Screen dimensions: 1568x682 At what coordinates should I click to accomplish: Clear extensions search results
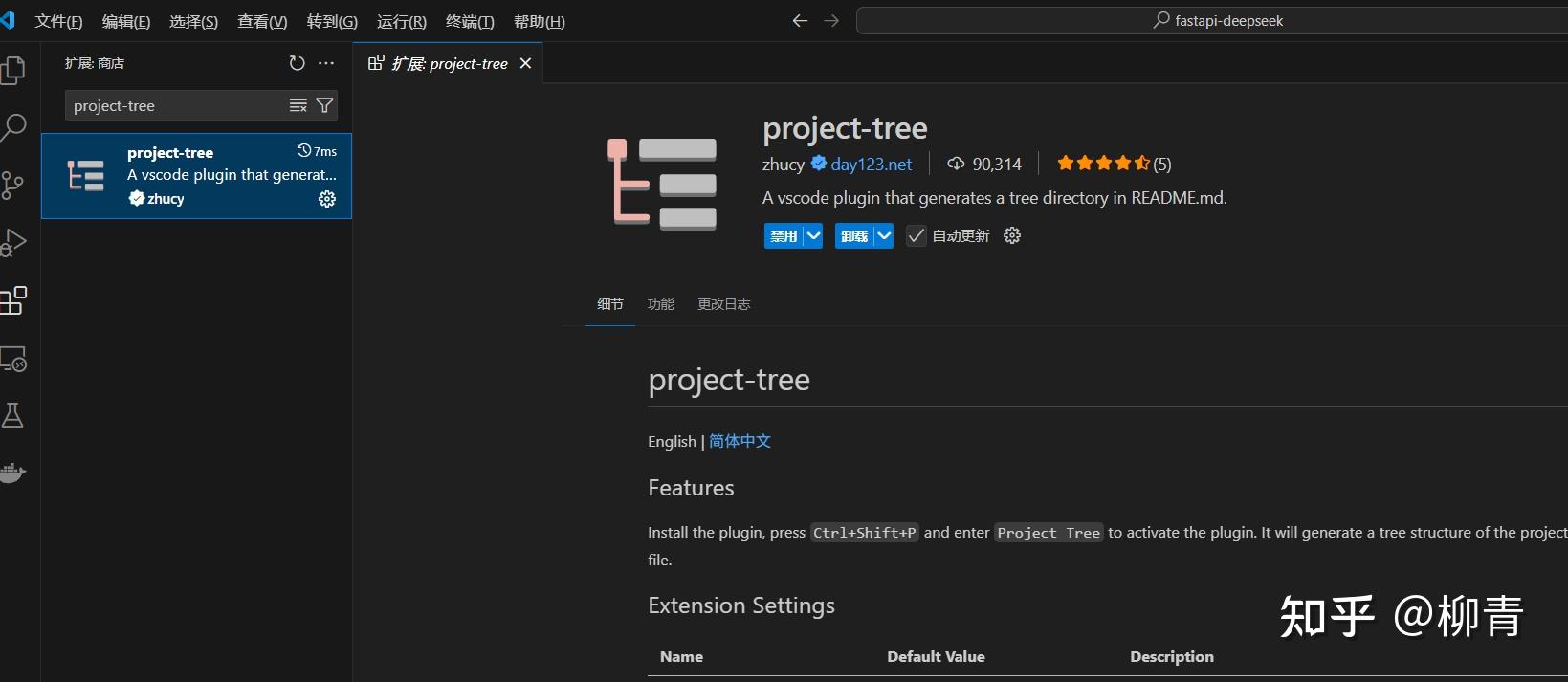298,105
